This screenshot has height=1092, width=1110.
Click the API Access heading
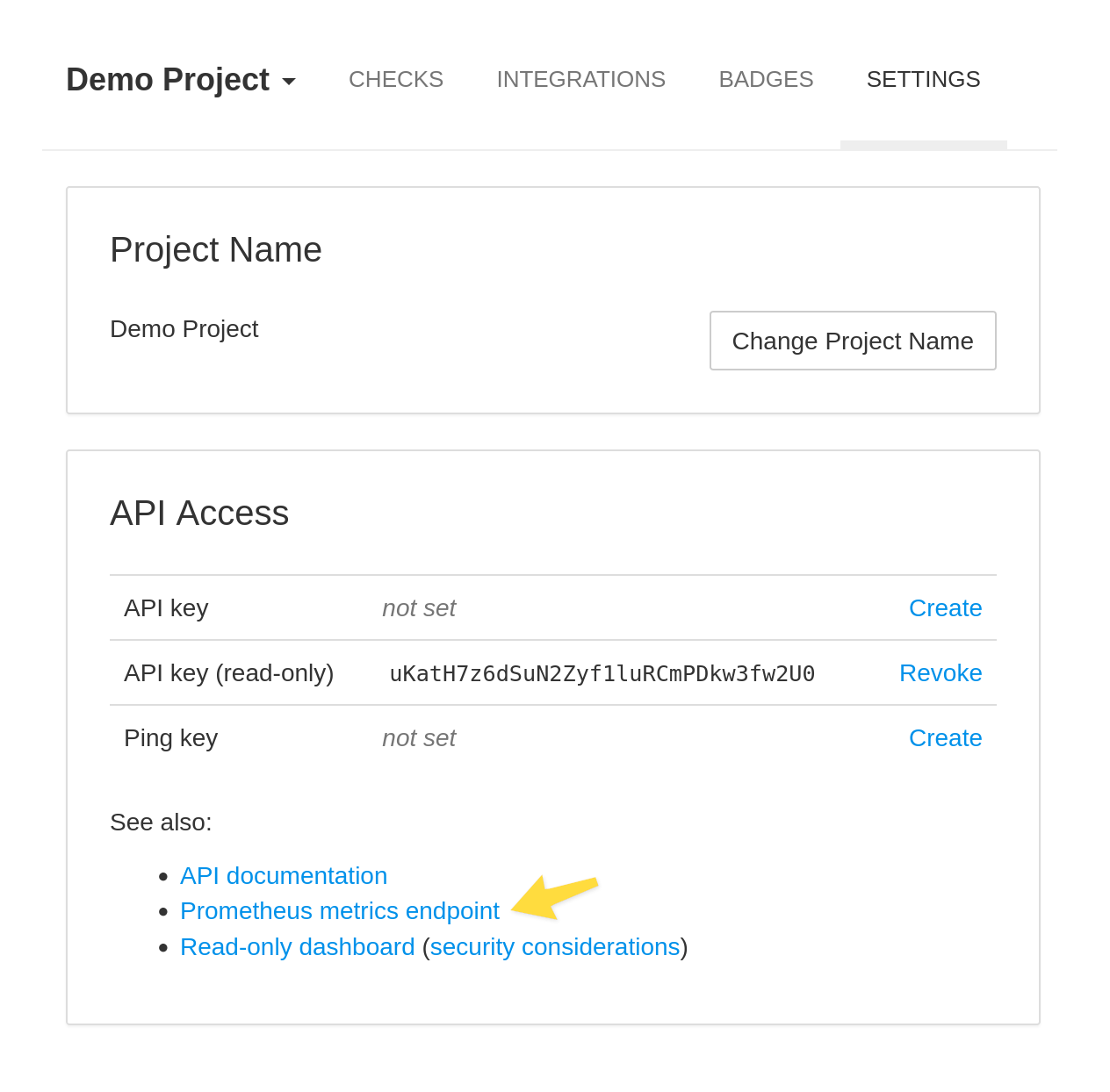(x=199, y=513)
